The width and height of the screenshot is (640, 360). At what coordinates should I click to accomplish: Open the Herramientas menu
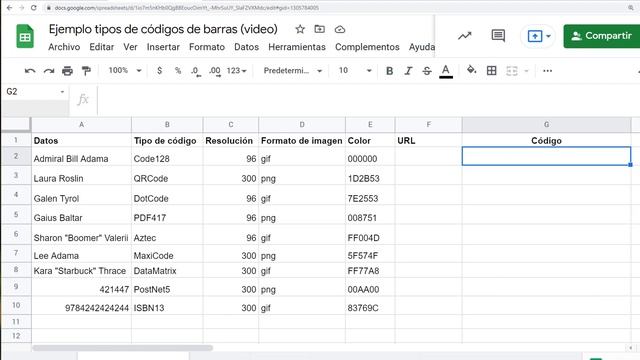[297, 47]
